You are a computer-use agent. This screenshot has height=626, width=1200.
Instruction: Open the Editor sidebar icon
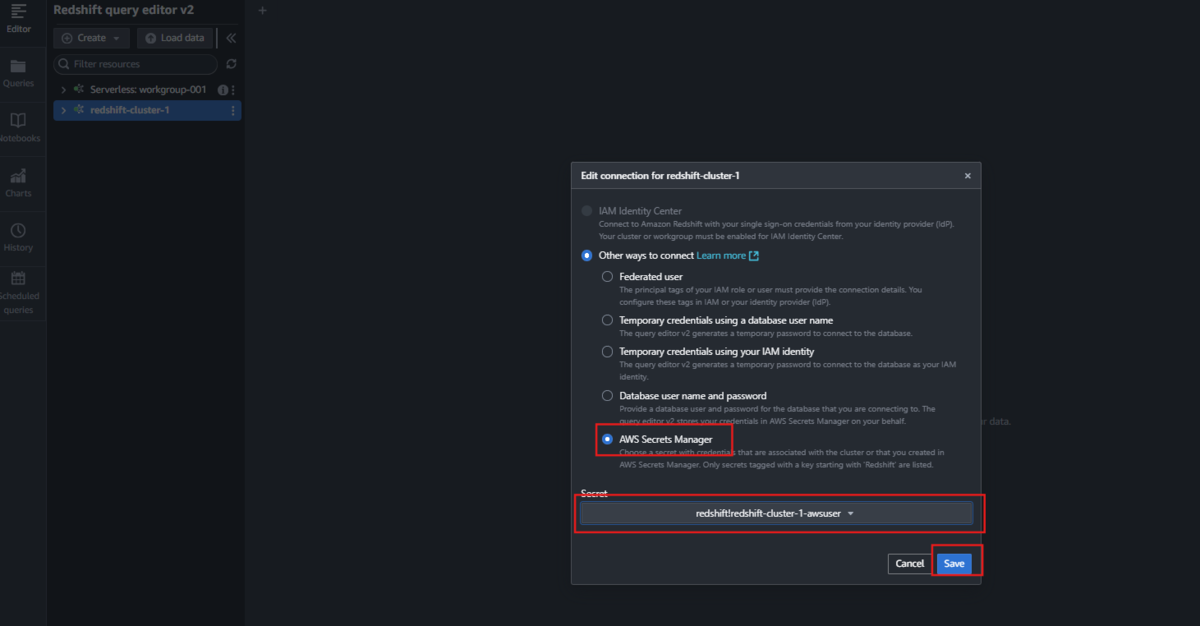pos(18,12)
